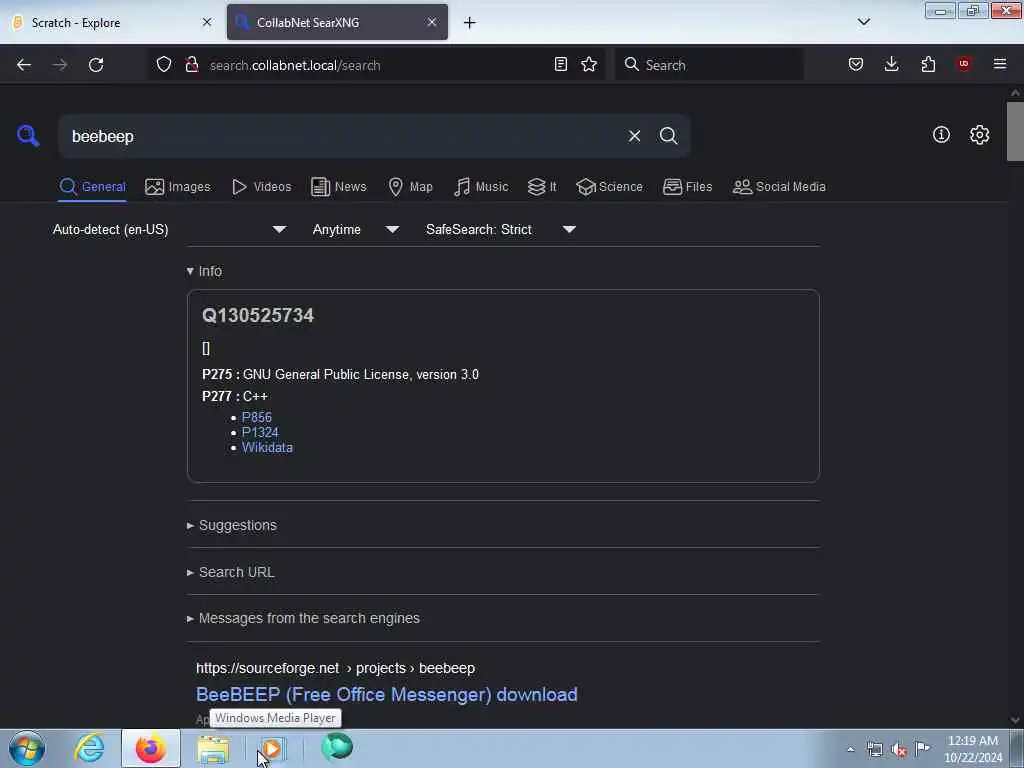Viewport: 1024px width, 768px height.
Task: Click the sourceforge.net result URL
Action: coord(336,668)
